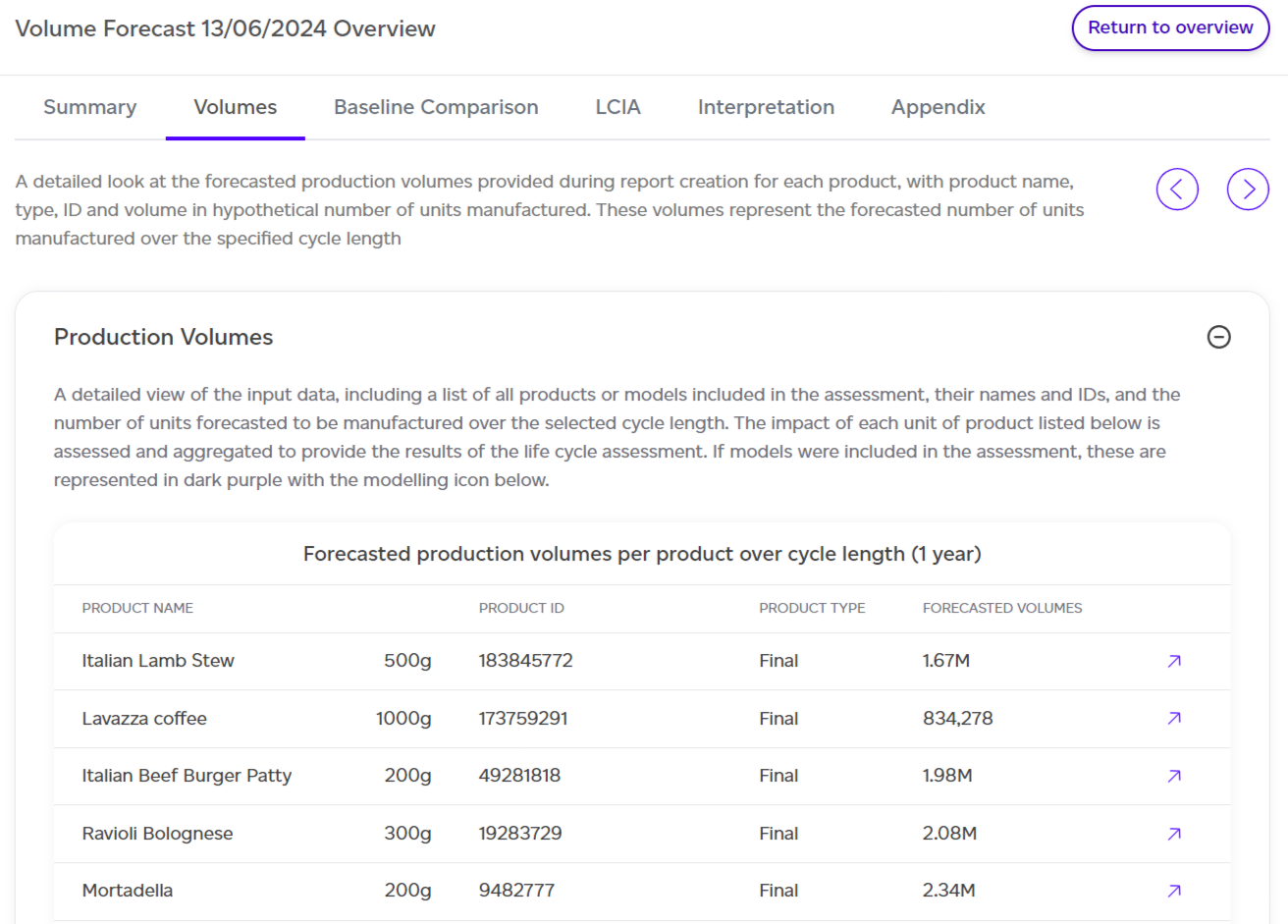The width and height of the screenshot is (1288, 924).
Task: Click the 1.98M forecasted volume
Action: (947, 776)
